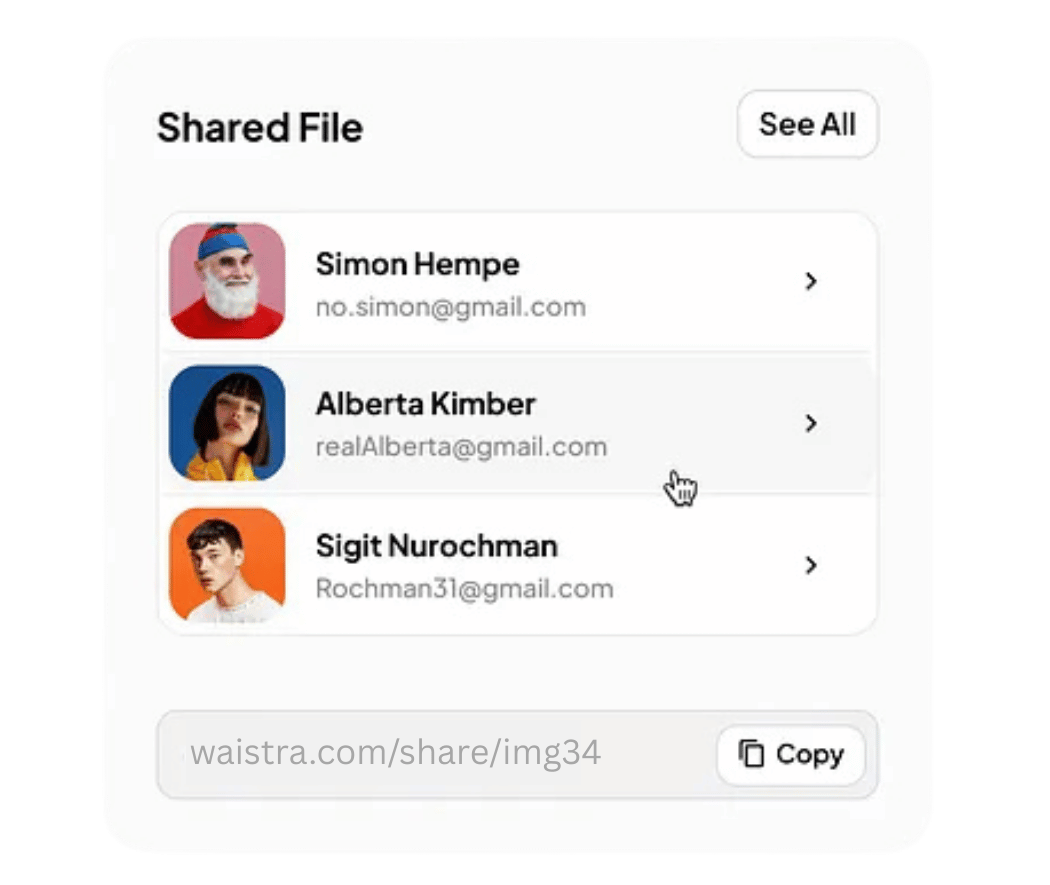The image size is (1050, 885).
Task: Open Simon Hempe's avatar photo
Action: tap(228, 281)
